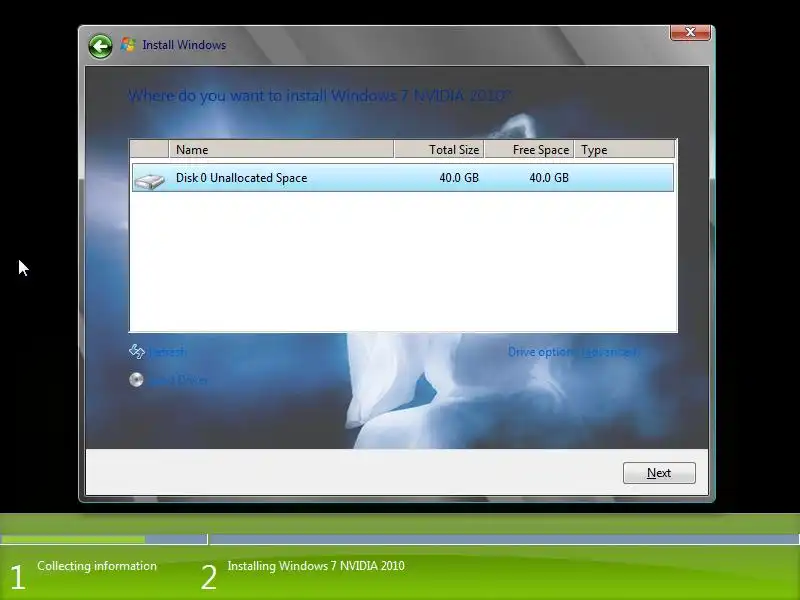Click Installing Windows 7 NVIDIA 2010 step label
Viewport: 800px width, 600px height.
coord(316,566)
